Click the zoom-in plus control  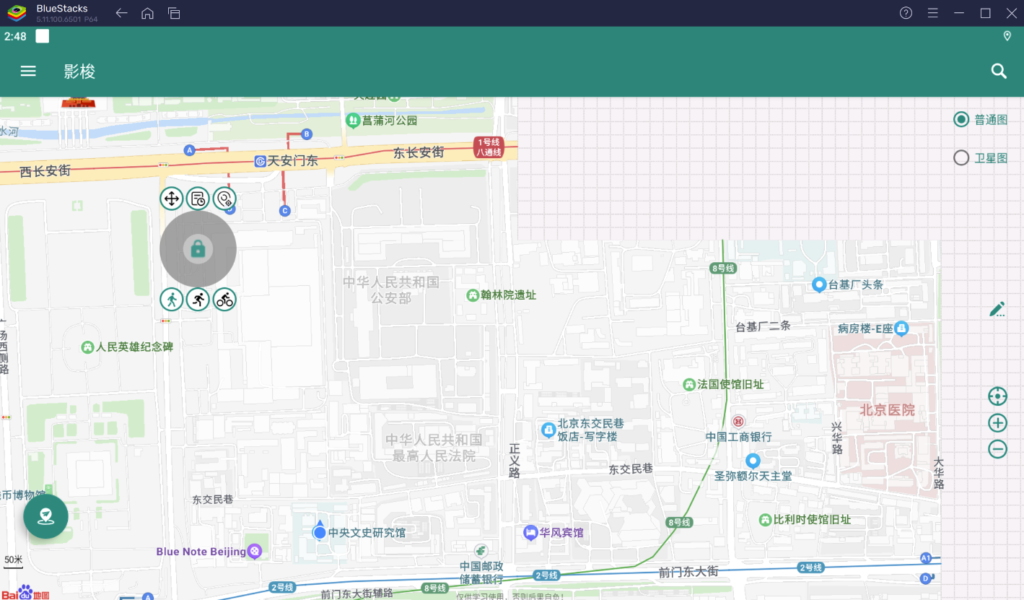[997, 422]
